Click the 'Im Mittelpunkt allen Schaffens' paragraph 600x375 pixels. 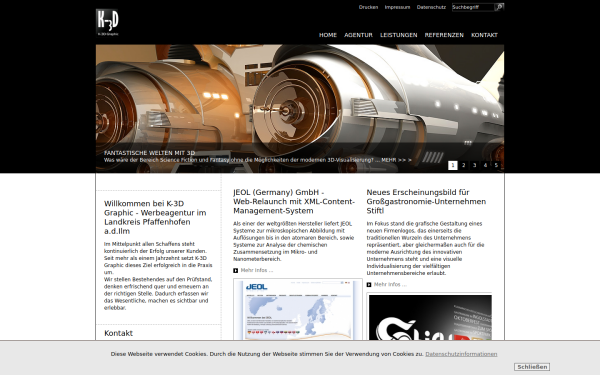tap(158, 276)
